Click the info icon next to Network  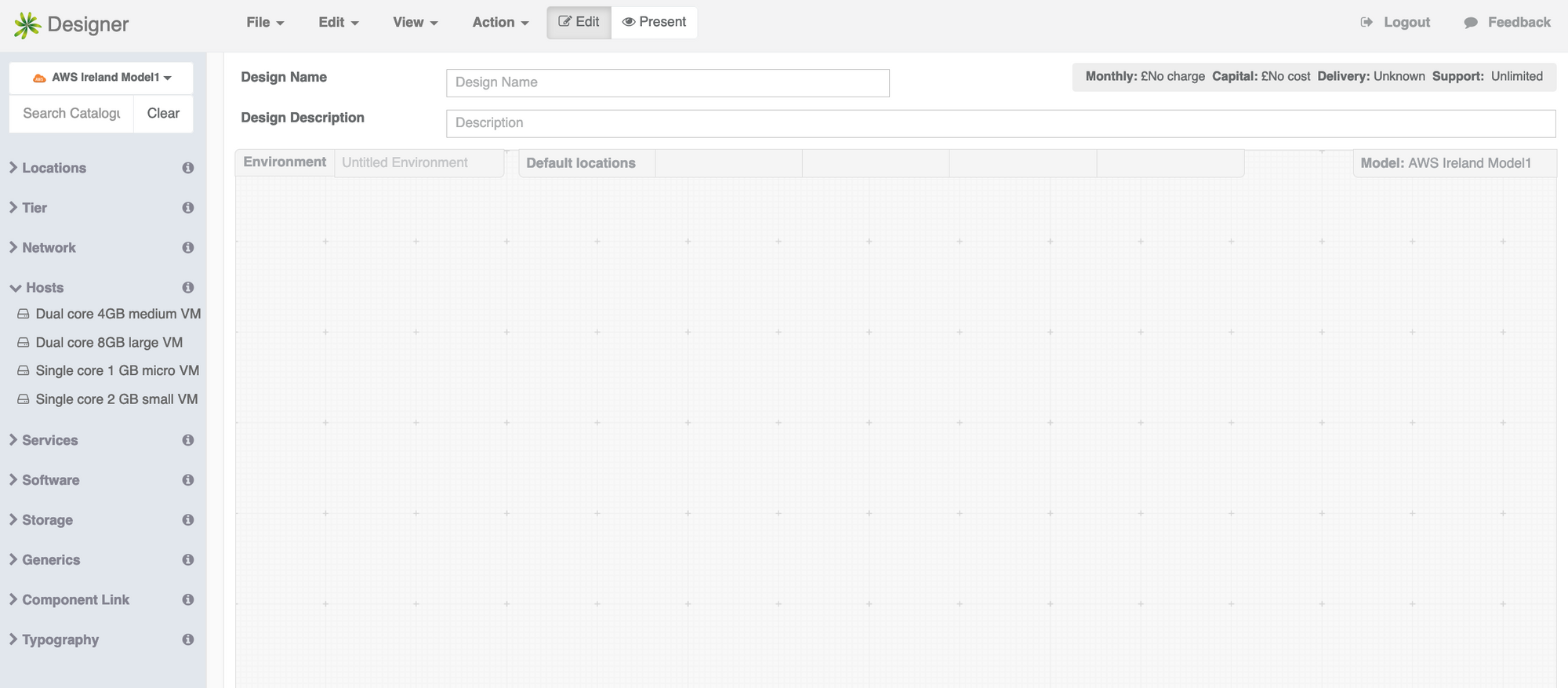(188, 248)
